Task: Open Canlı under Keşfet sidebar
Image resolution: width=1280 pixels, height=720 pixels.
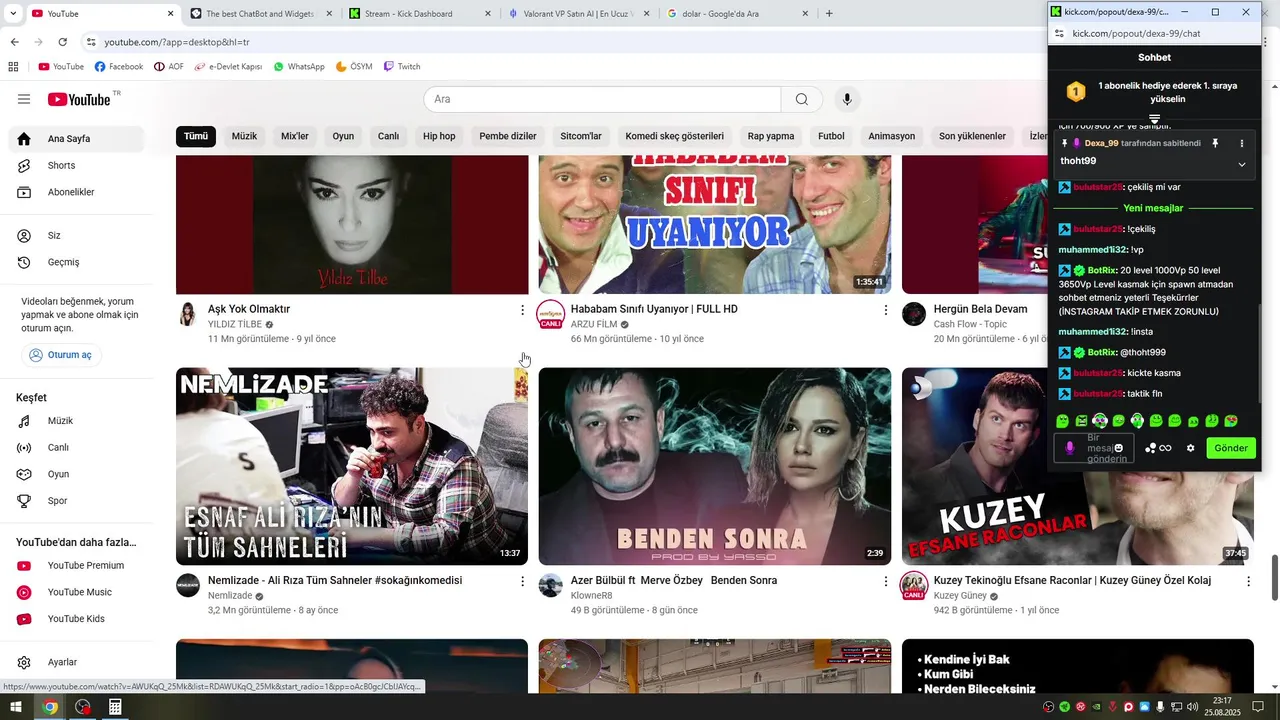Action: 76,448
